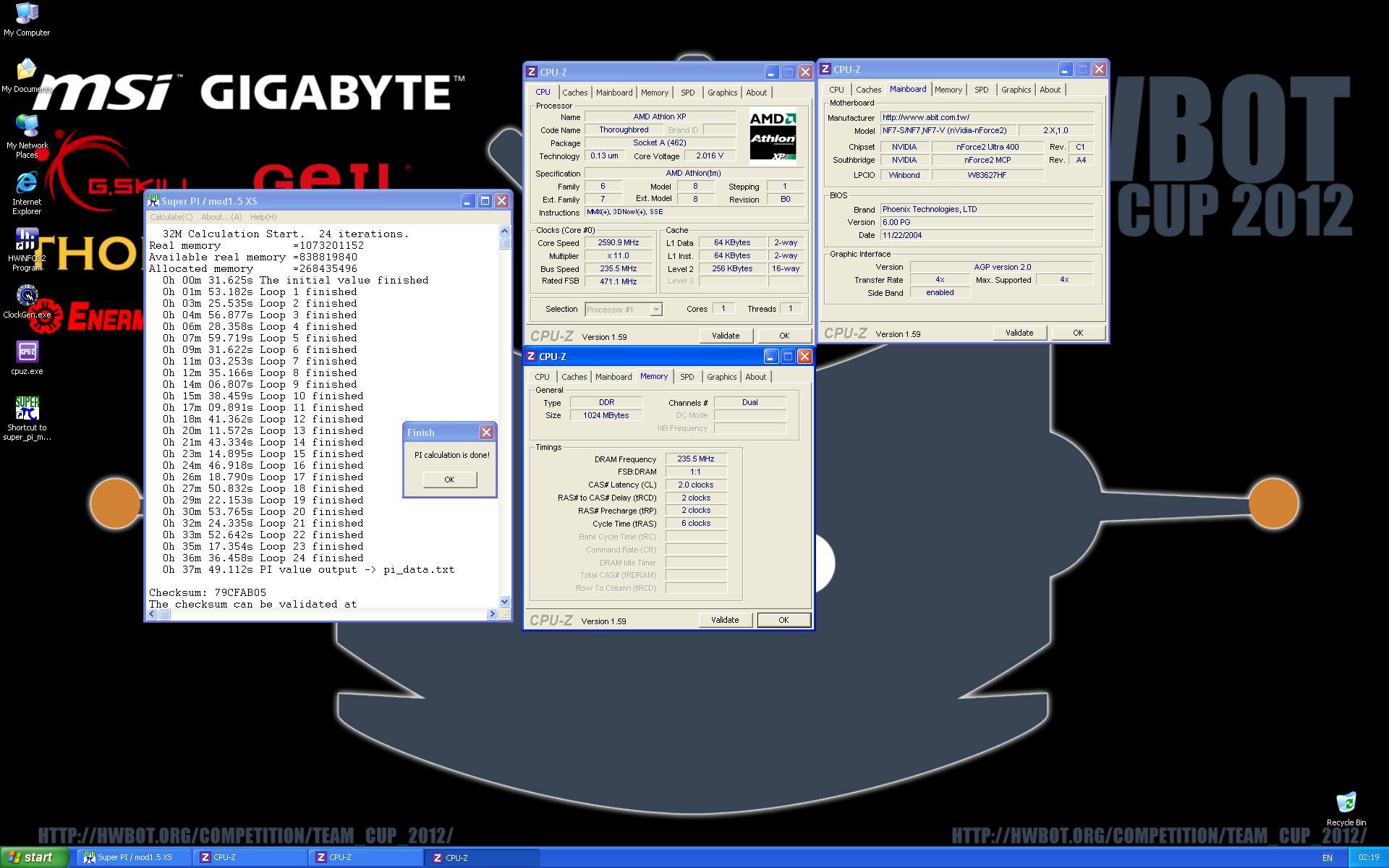Click OK in the Finish dialog
This screenshot has width=1389, height=868.
[449, 480]
